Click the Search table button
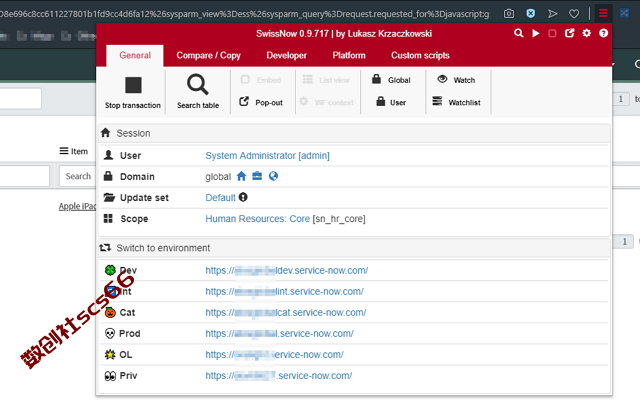Viewport: 640px width, 400px height. (x=198, y=93)
